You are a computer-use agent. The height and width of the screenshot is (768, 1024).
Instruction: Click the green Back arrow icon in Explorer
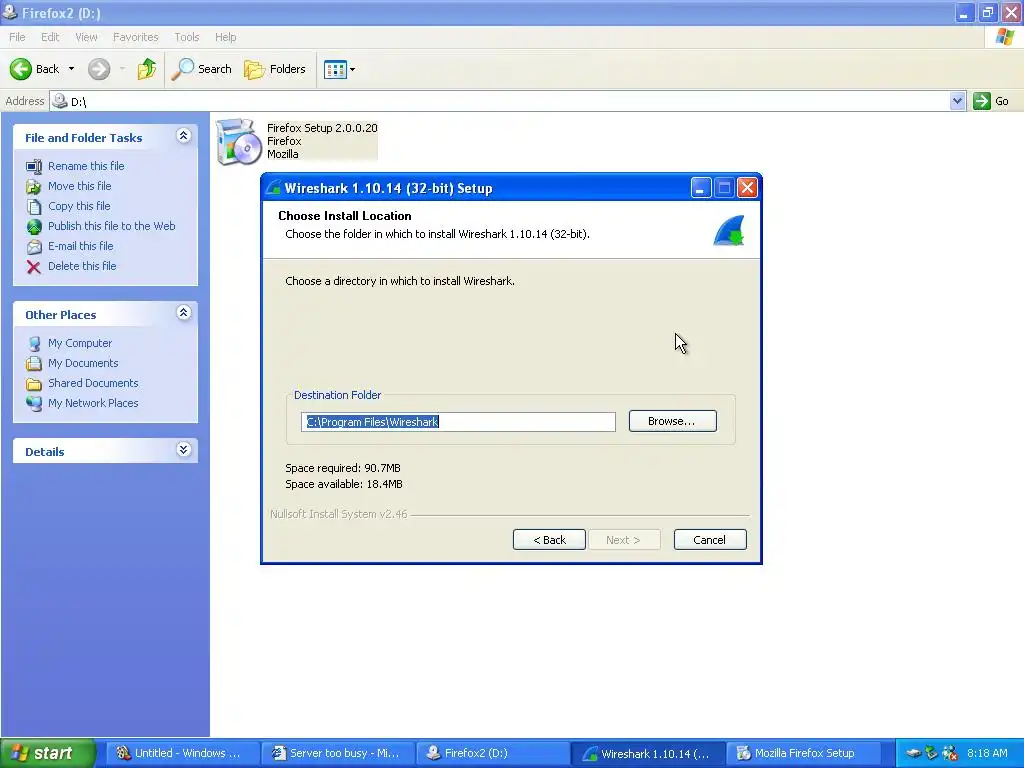21,69
